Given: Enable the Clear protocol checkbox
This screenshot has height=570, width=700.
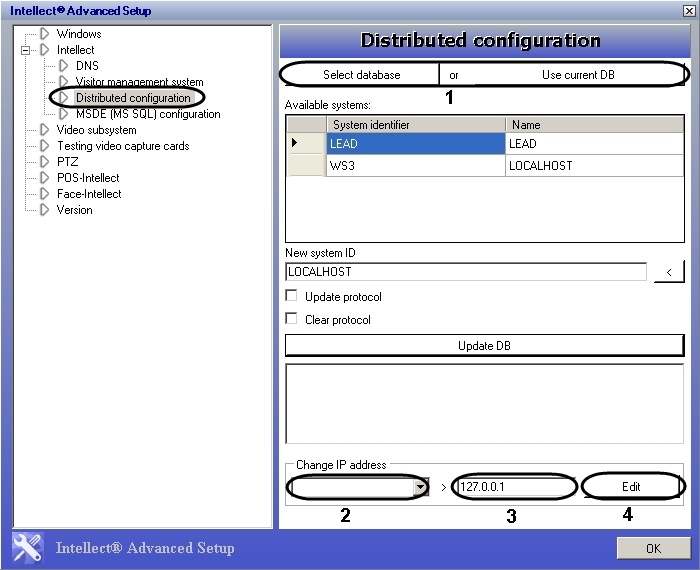Looking at the screenshot, I should coord(291,319).
